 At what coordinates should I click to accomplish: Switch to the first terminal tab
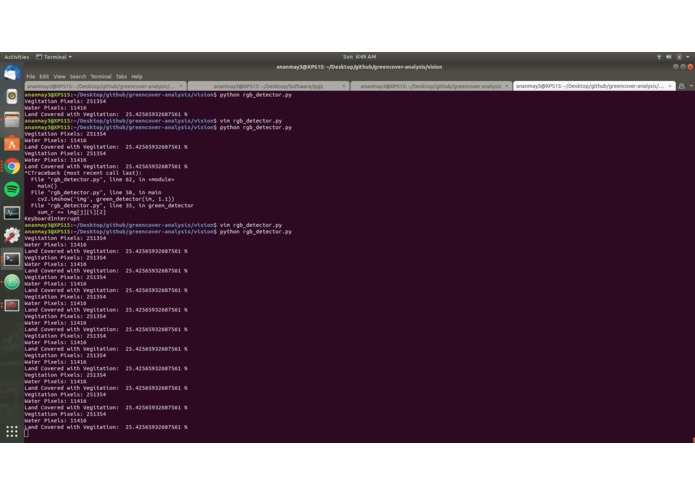[x=105, y=86]
